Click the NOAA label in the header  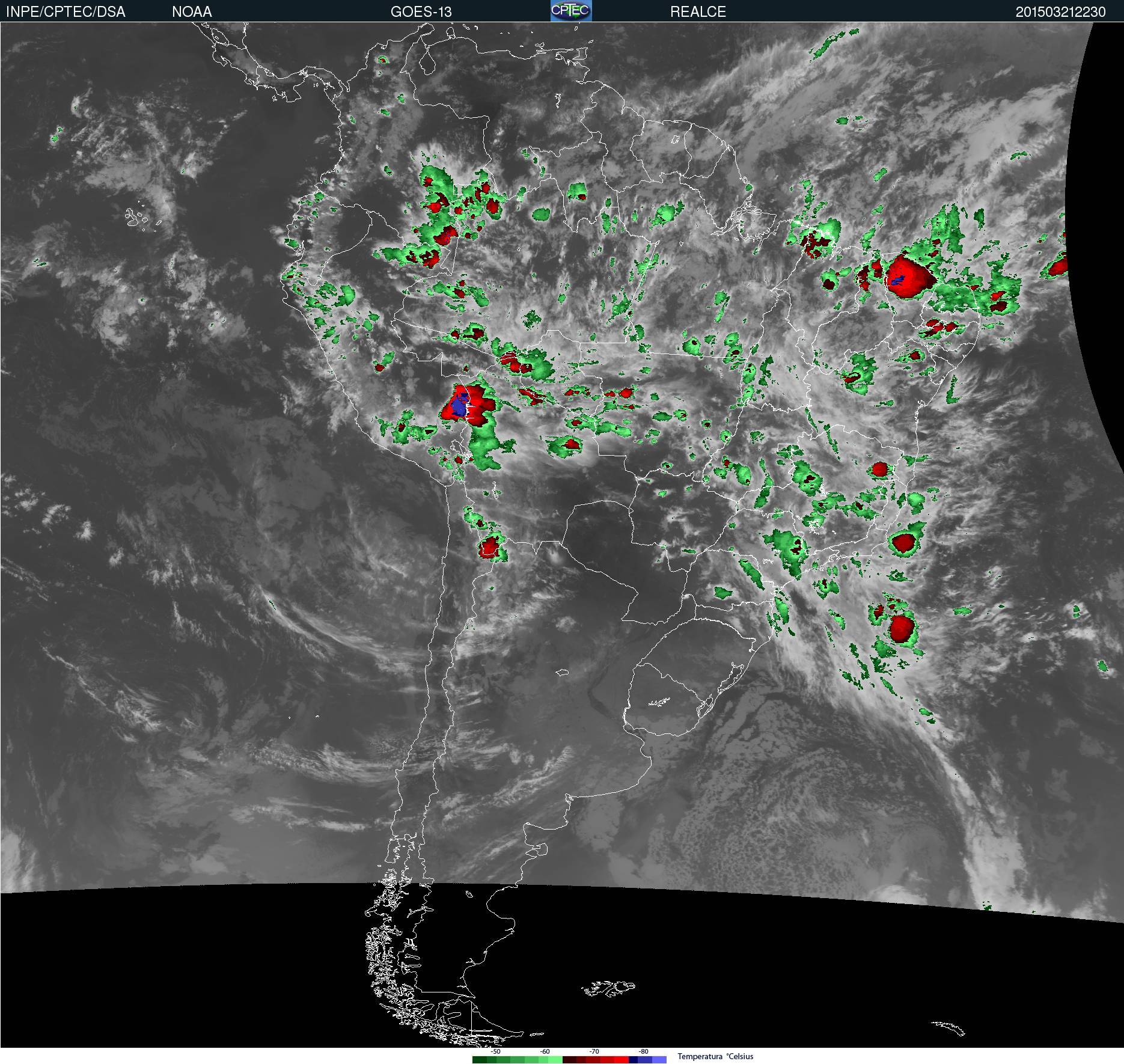pos(192,12)
